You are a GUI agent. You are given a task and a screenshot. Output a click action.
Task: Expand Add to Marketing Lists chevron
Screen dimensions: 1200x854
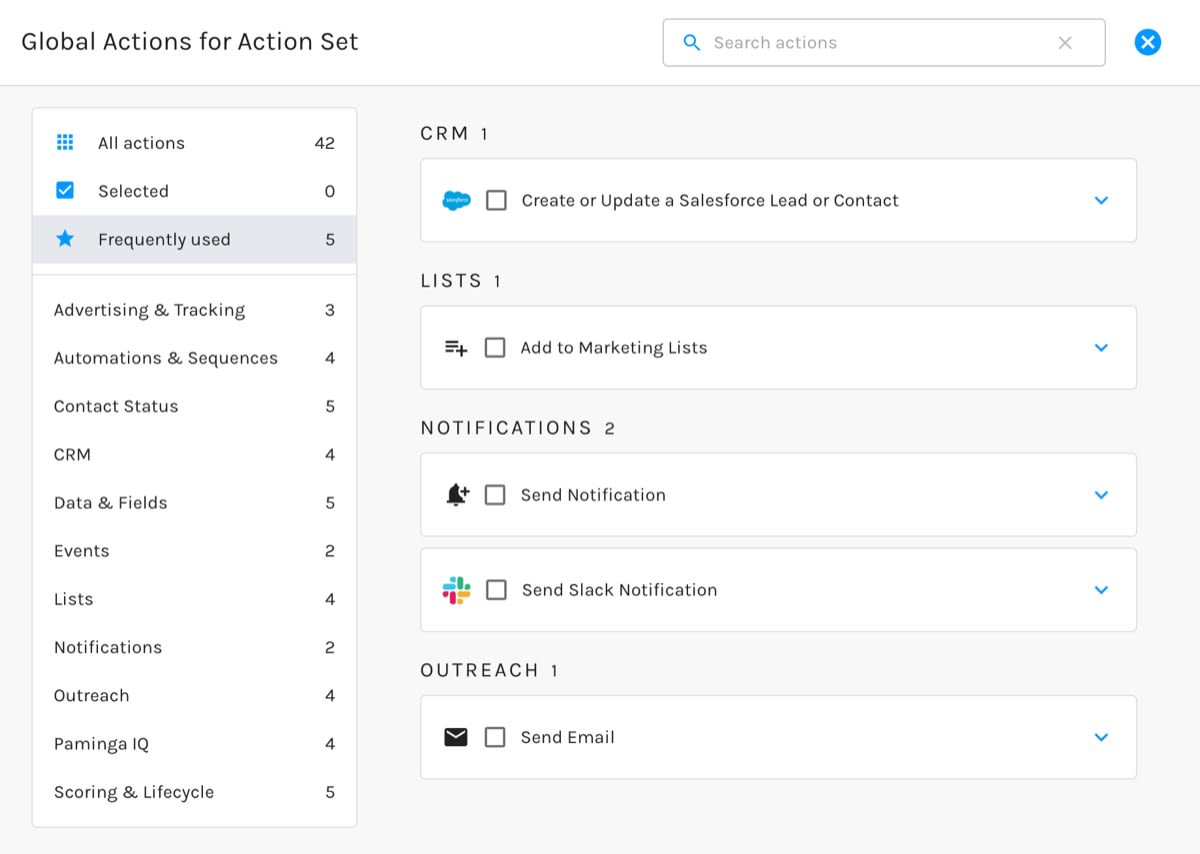pos(1101,348)
